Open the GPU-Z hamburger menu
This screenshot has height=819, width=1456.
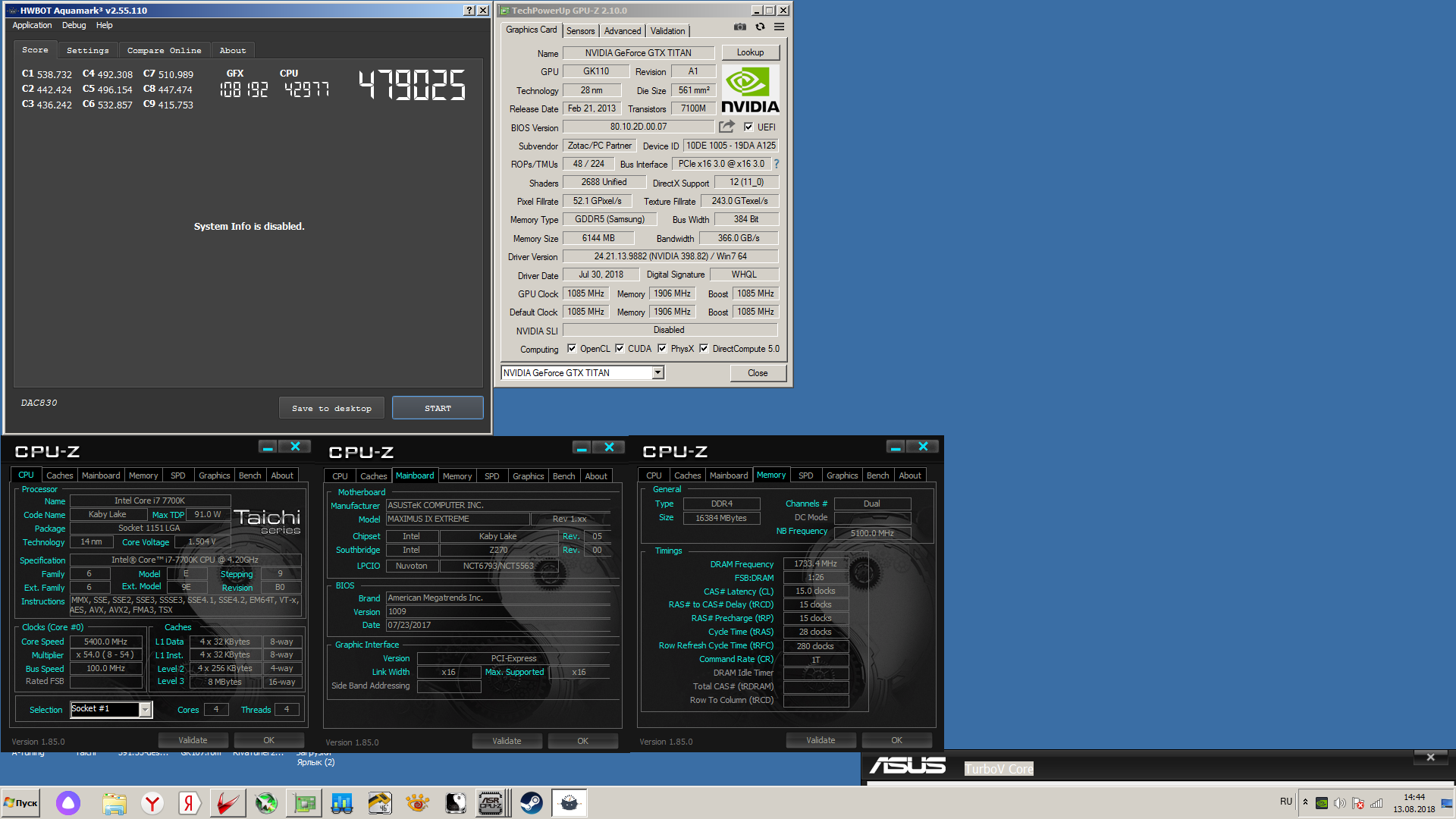pos(779,27)
